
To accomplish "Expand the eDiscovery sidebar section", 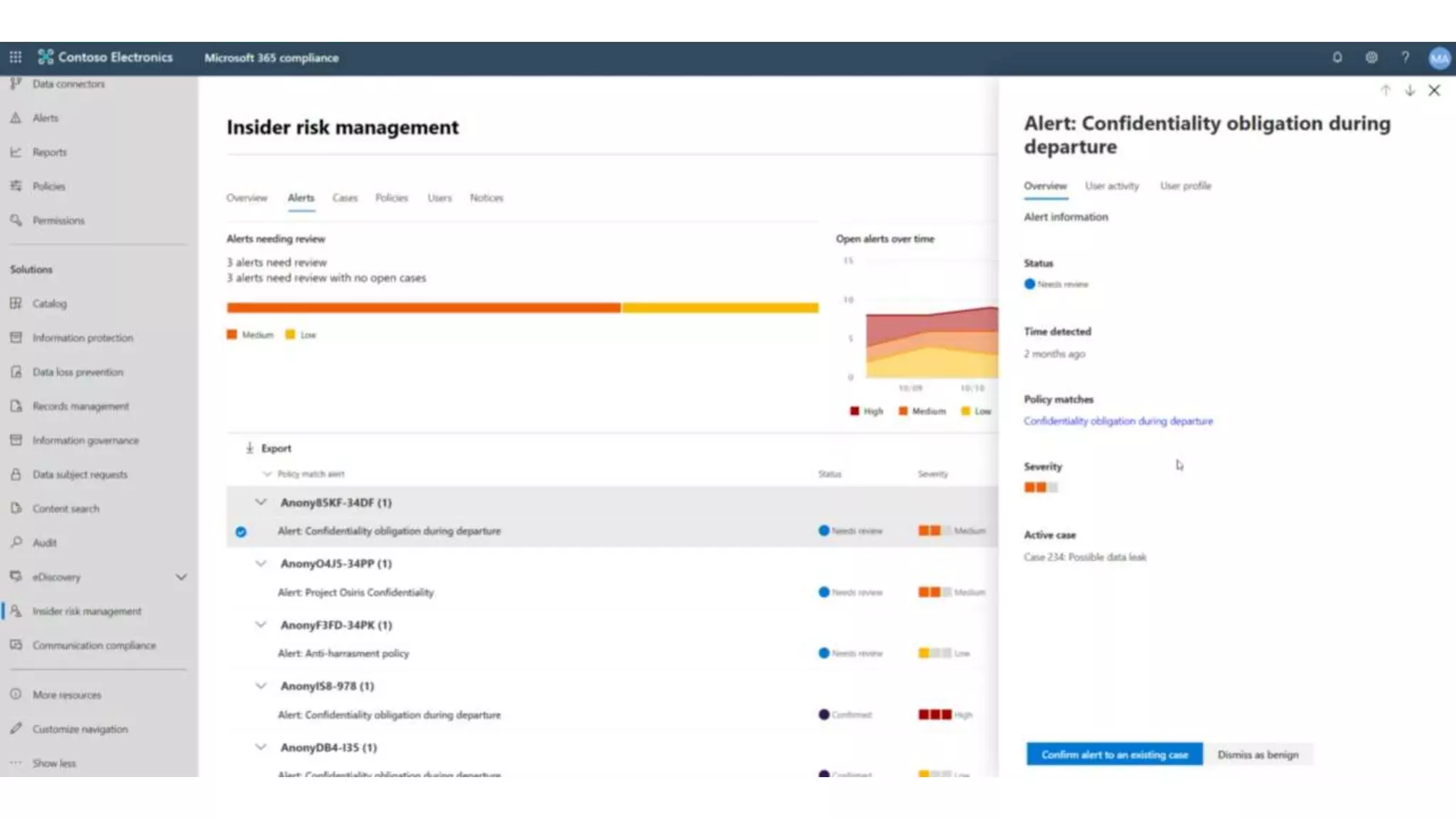I will (x=181, y=577).
